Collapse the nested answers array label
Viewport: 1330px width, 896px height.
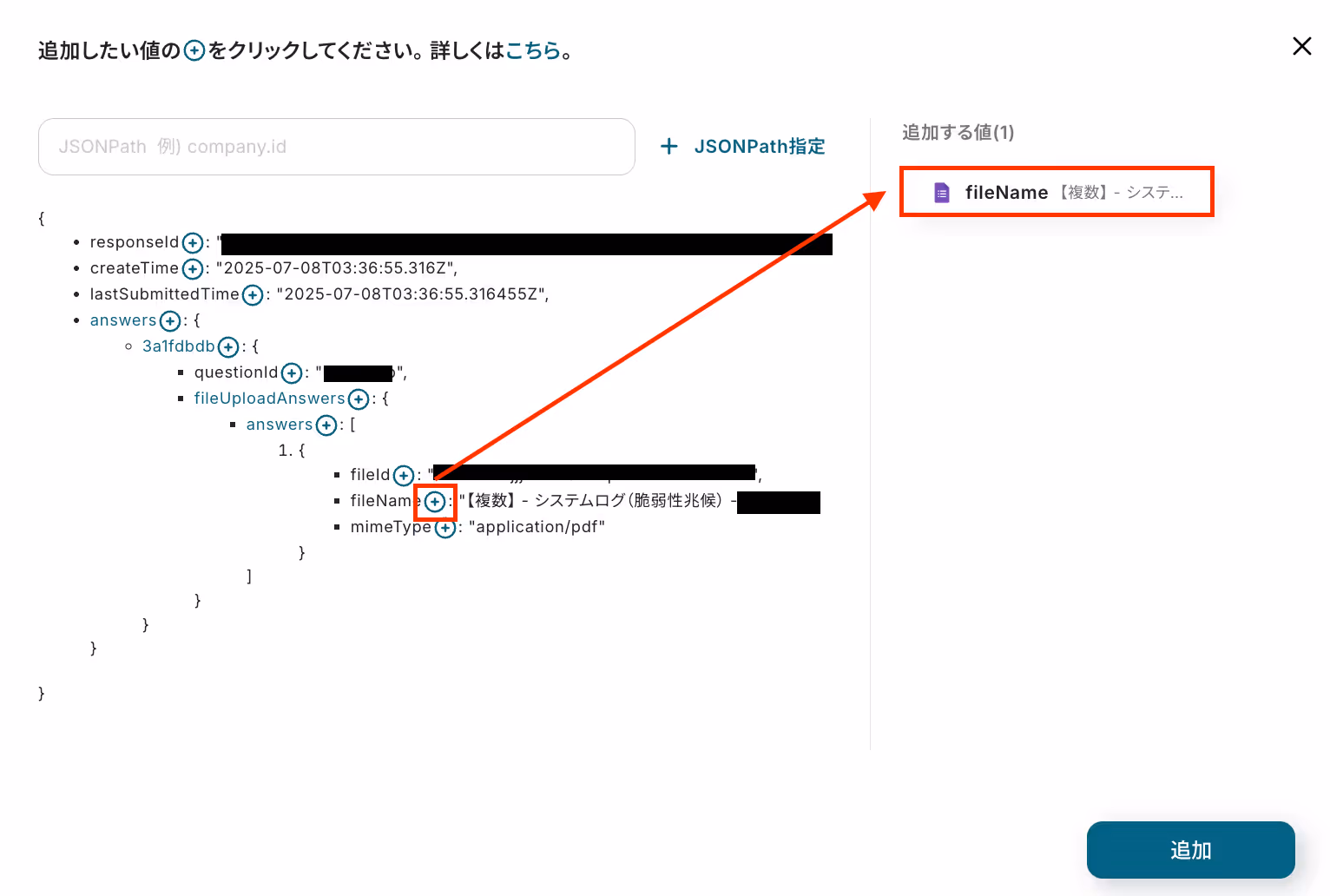[280, 425]
